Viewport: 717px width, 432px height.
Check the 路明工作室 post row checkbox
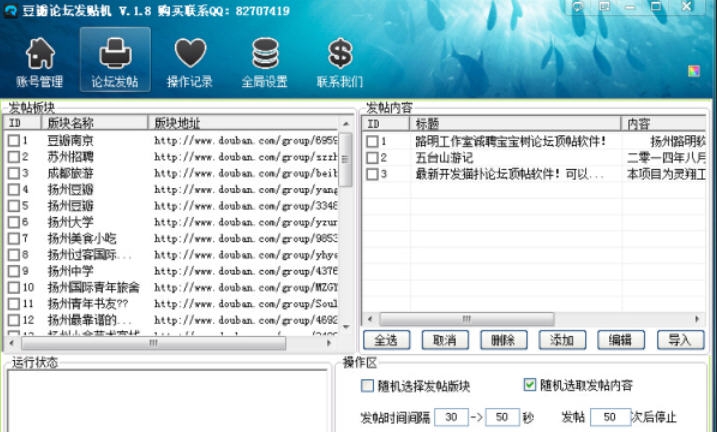(x=373, y=141)
